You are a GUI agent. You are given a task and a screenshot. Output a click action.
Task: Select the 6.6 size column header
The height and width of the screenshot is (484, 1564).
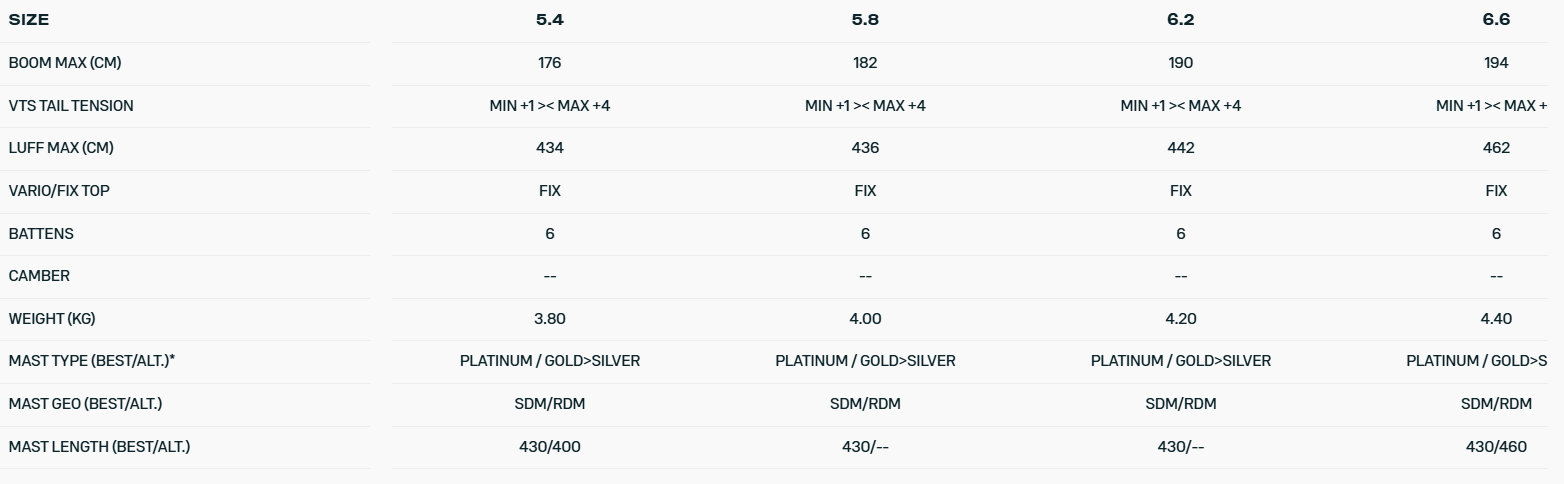pyautogui.click(x=1496, y=20)
